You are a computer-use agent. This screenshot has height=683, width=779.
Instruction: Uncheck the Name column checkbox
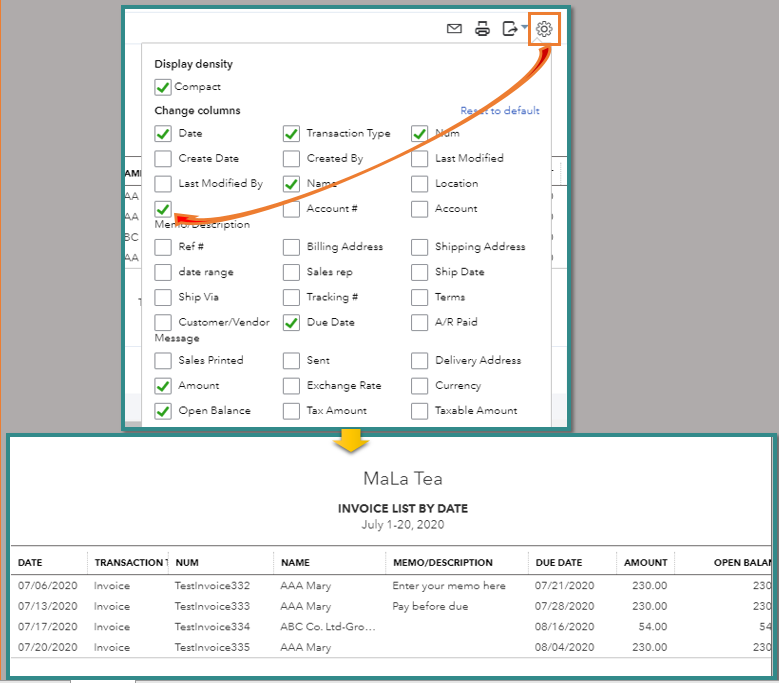291,184
